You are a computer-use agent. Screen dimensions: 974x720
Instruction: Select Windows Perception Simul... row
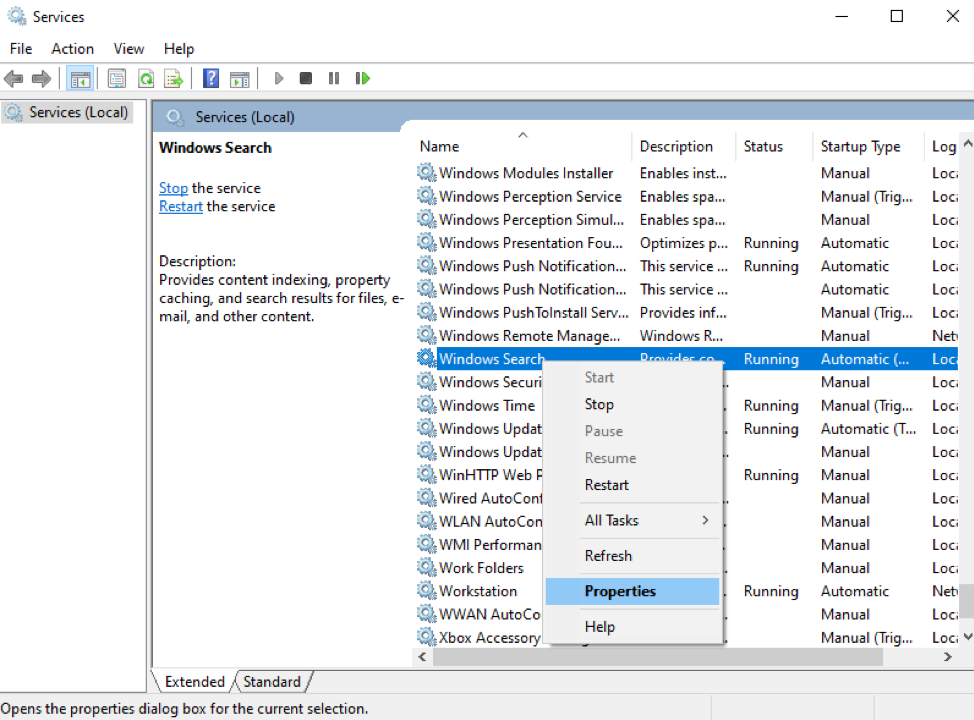686,219
